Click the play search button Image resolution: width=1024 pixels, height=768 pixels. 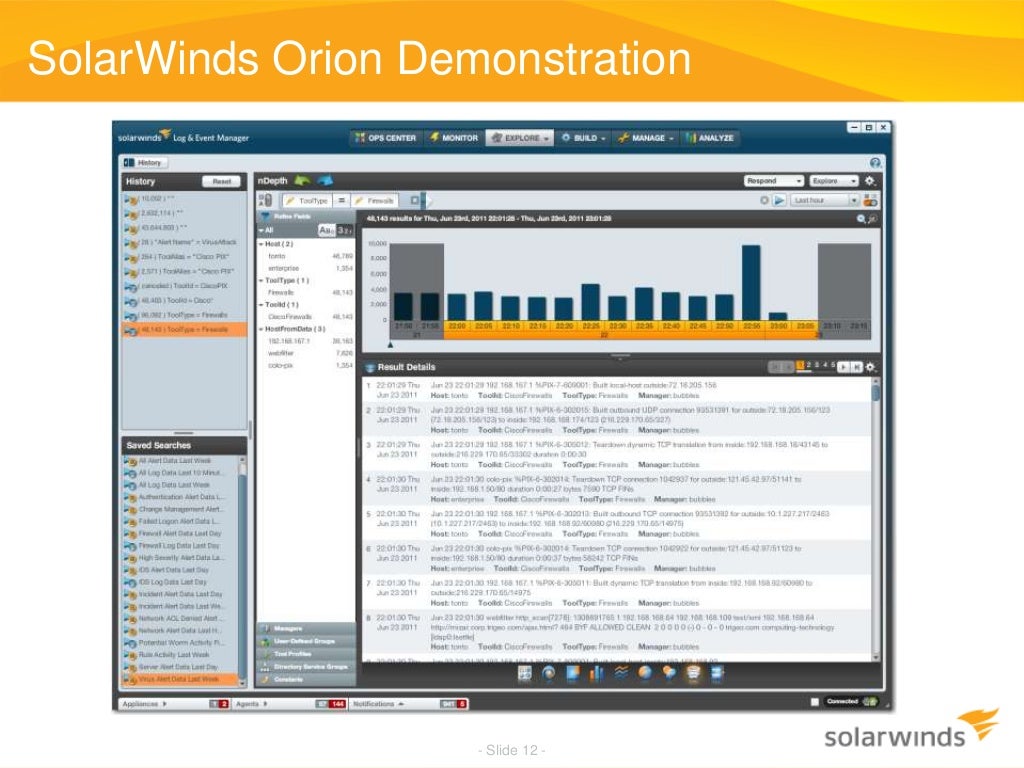coord(779,200)
